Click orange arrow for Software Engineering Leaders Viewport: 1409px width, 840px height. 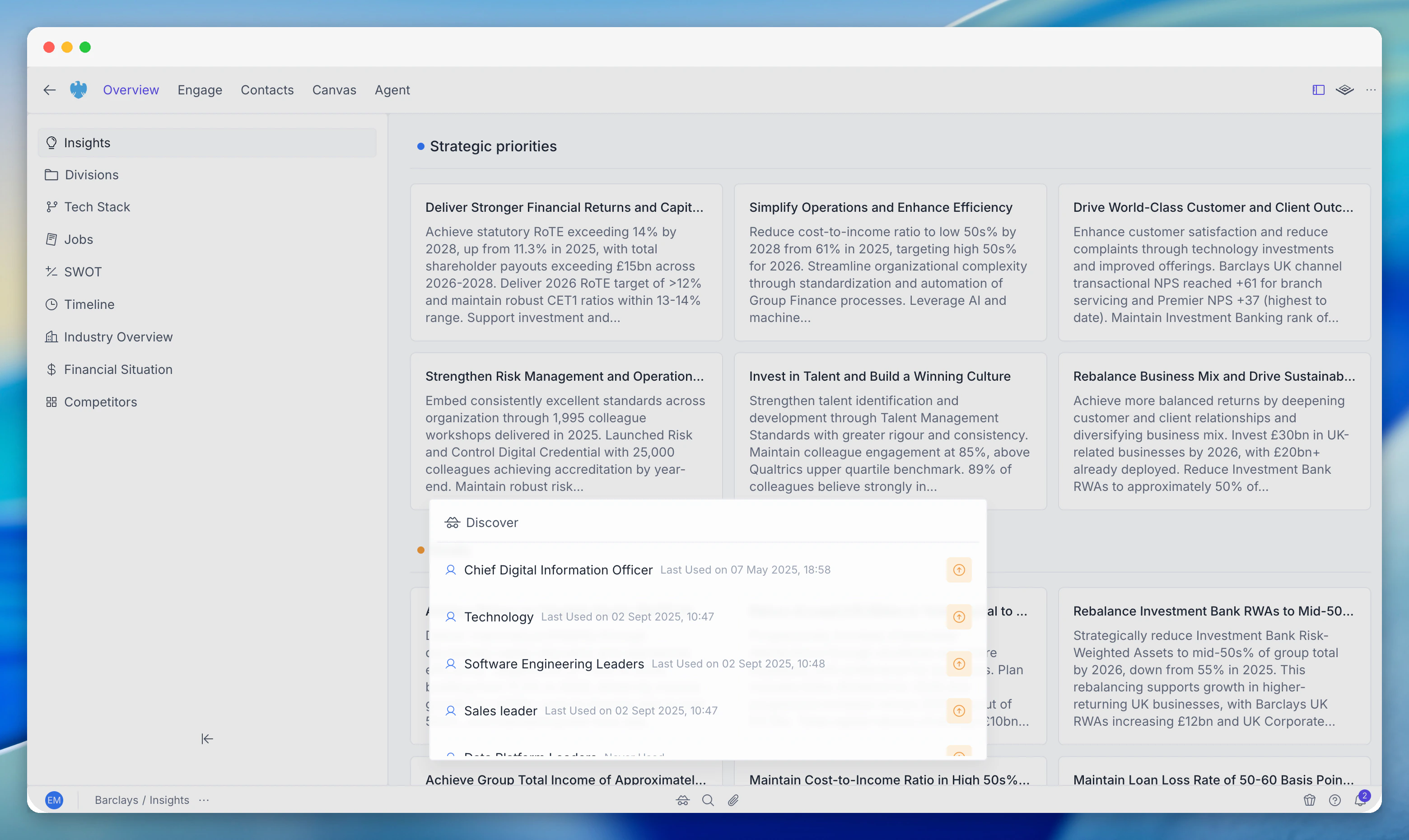click(959, 664)
